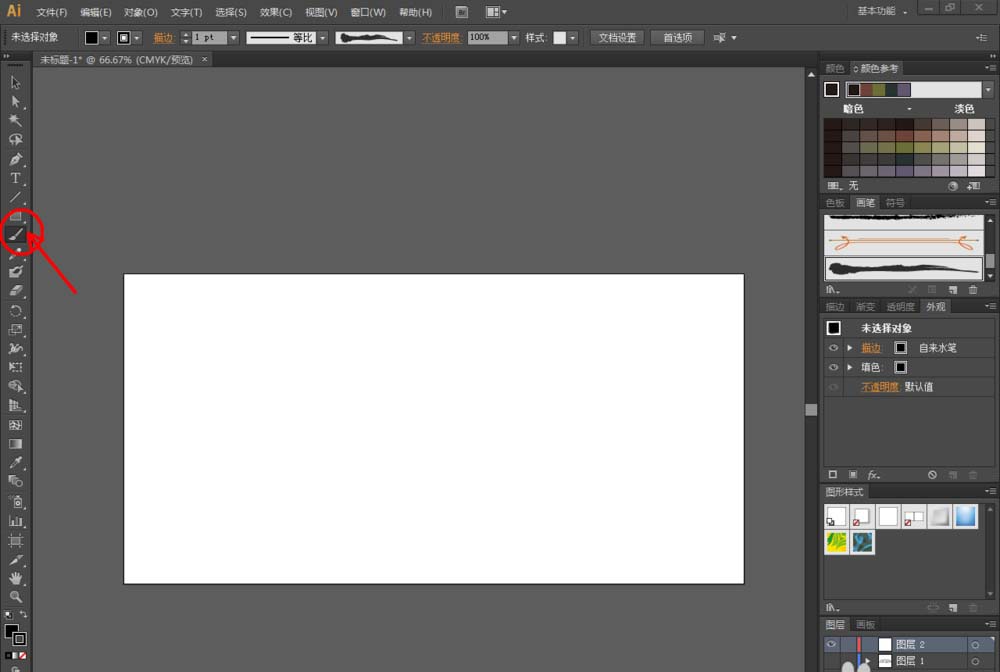Open the 效果(C) menu

click(276, 12)
